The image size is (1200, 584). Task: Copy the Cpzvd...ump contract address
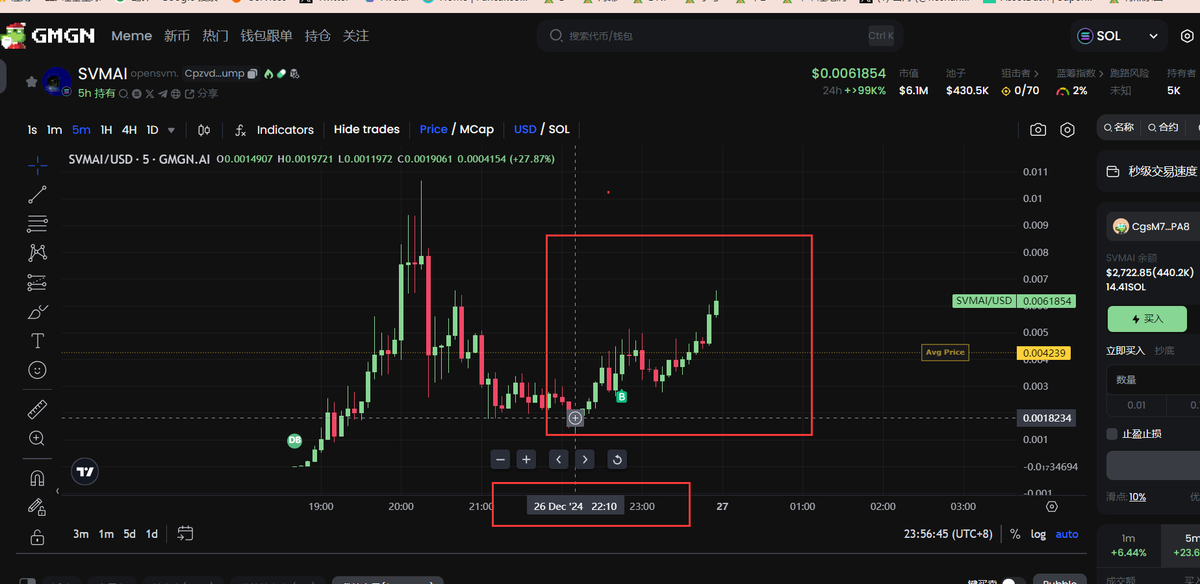point(253,74)
